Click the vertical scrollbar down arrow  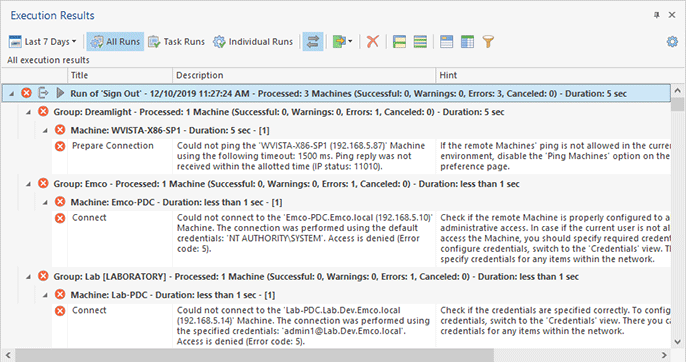(x=678, y=342)
